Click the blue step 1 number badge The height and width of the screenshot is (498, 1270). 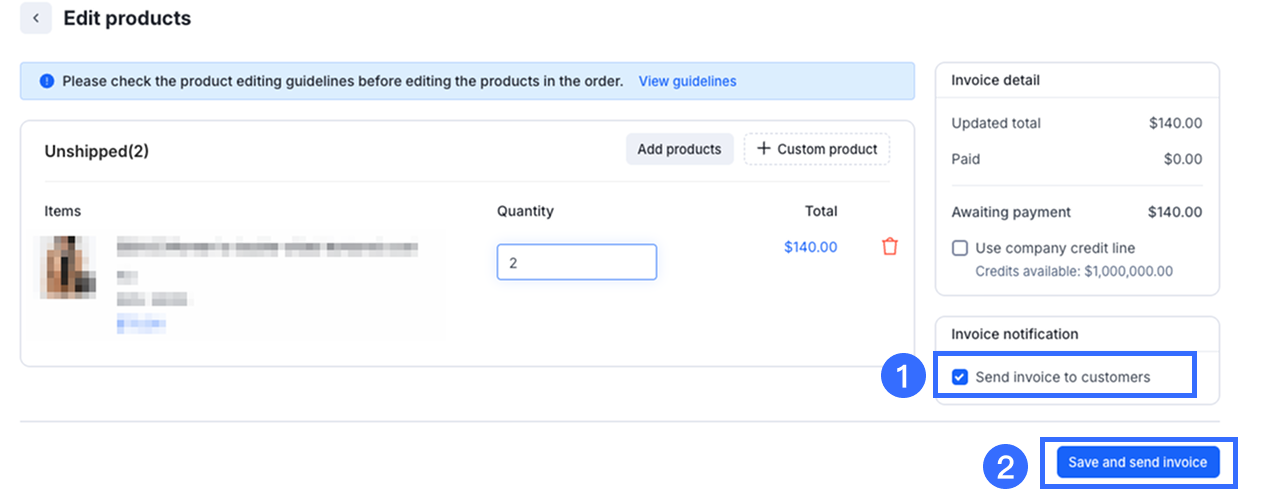click(x=903, y=376)
